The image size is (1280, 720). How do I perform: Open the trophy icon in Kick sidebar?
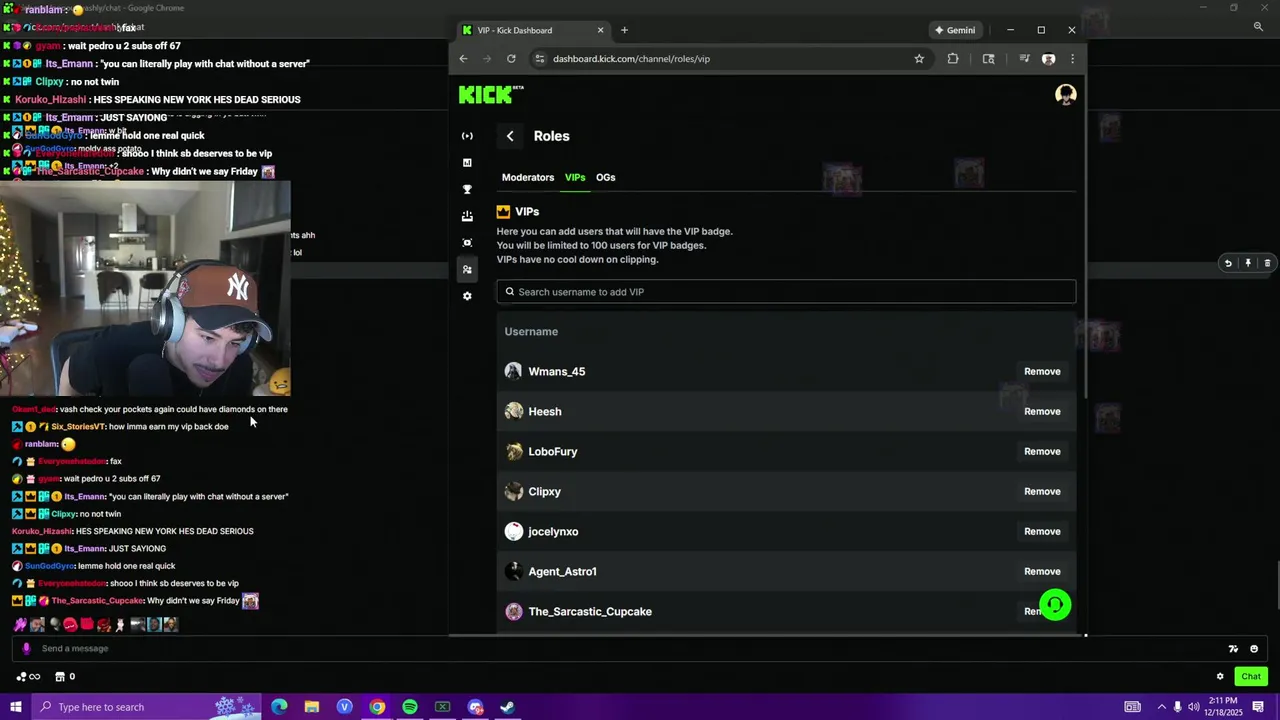click(x=467, y=189)
